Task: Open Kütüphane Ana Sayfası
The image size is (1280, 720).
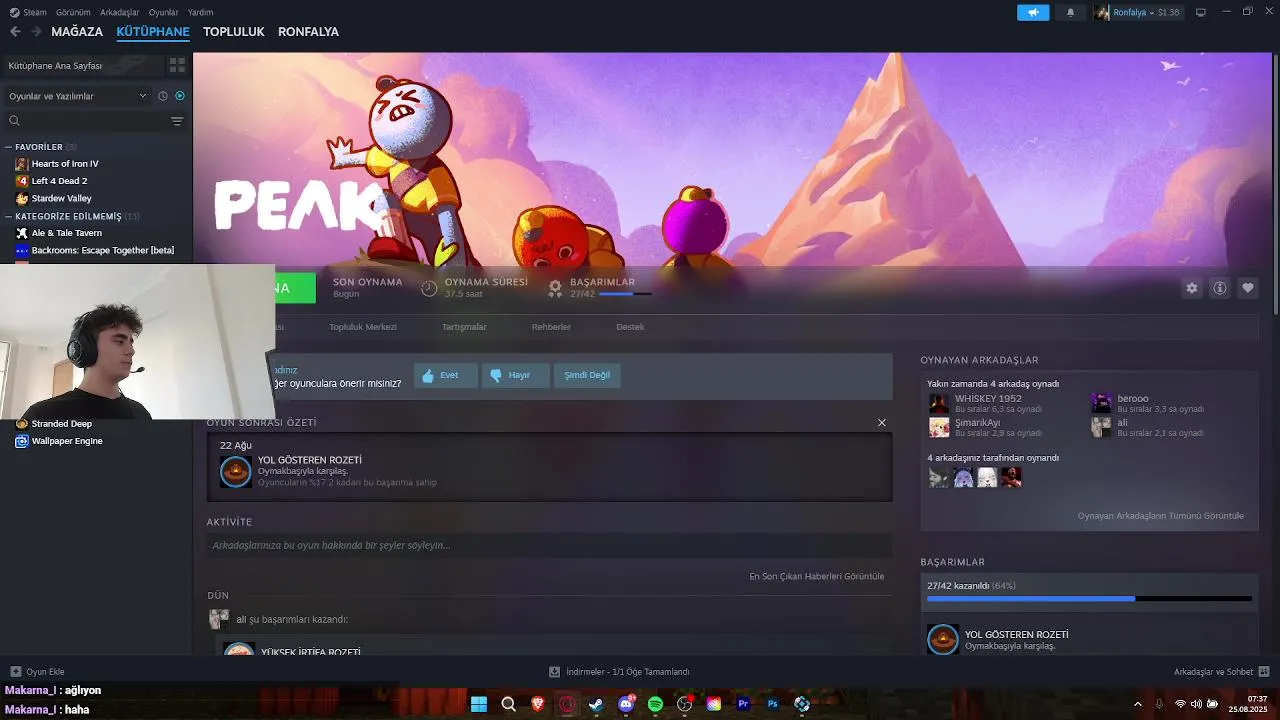Action: pyautogui.click(x=82, y=65)
